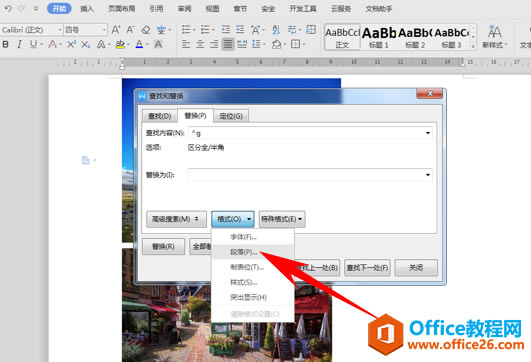Click the character shading icon
Screen dimensions: 531x362
click(158, 44)
